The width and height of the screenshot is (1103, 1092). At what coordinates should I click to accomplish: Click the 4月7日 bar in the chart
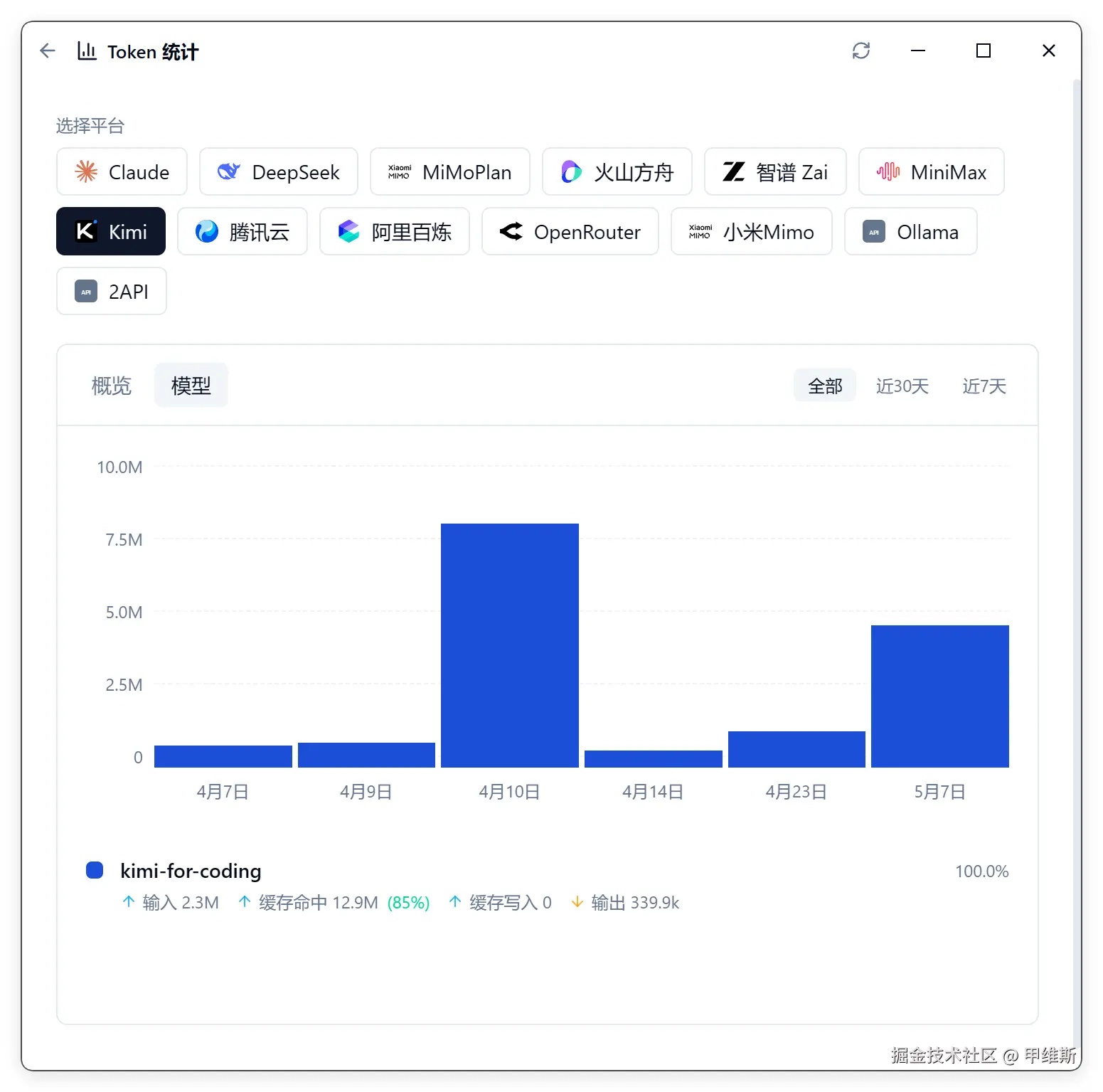coord(223,756)
